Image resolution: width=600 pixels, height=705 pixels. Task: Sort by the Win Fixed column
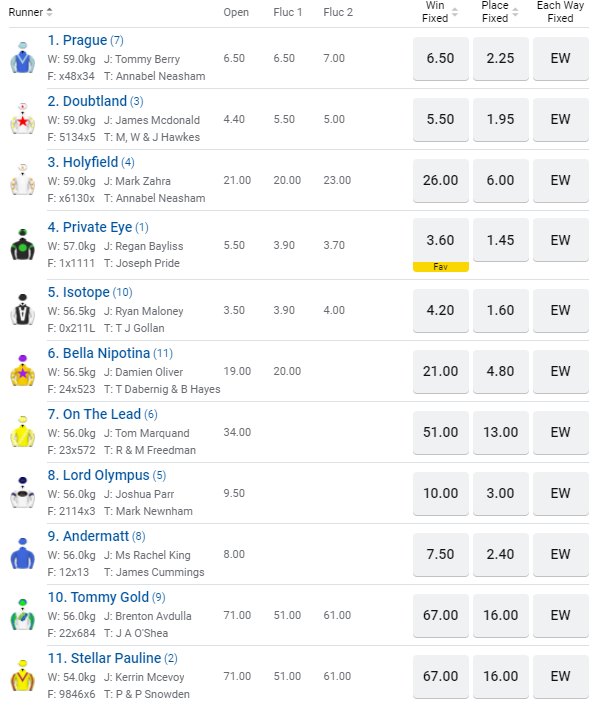click(456, 12)
